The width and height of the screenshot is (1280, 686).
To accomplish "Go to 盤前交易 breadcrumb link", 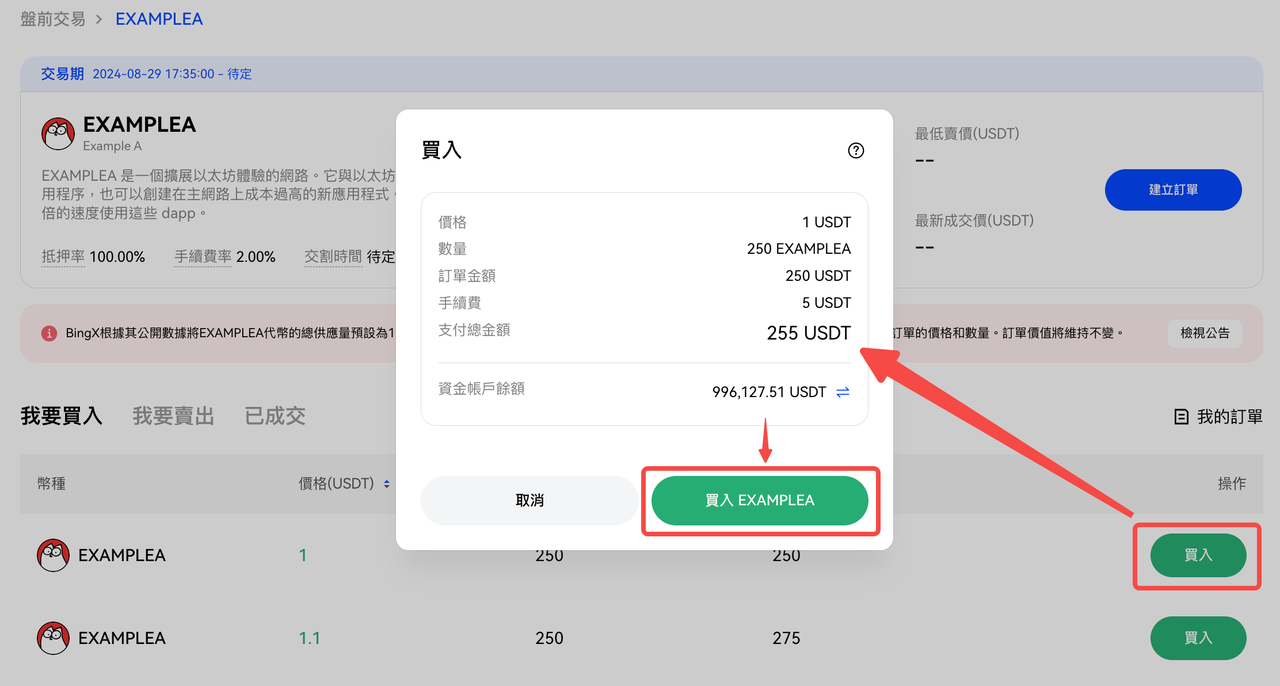I will 51,19.
